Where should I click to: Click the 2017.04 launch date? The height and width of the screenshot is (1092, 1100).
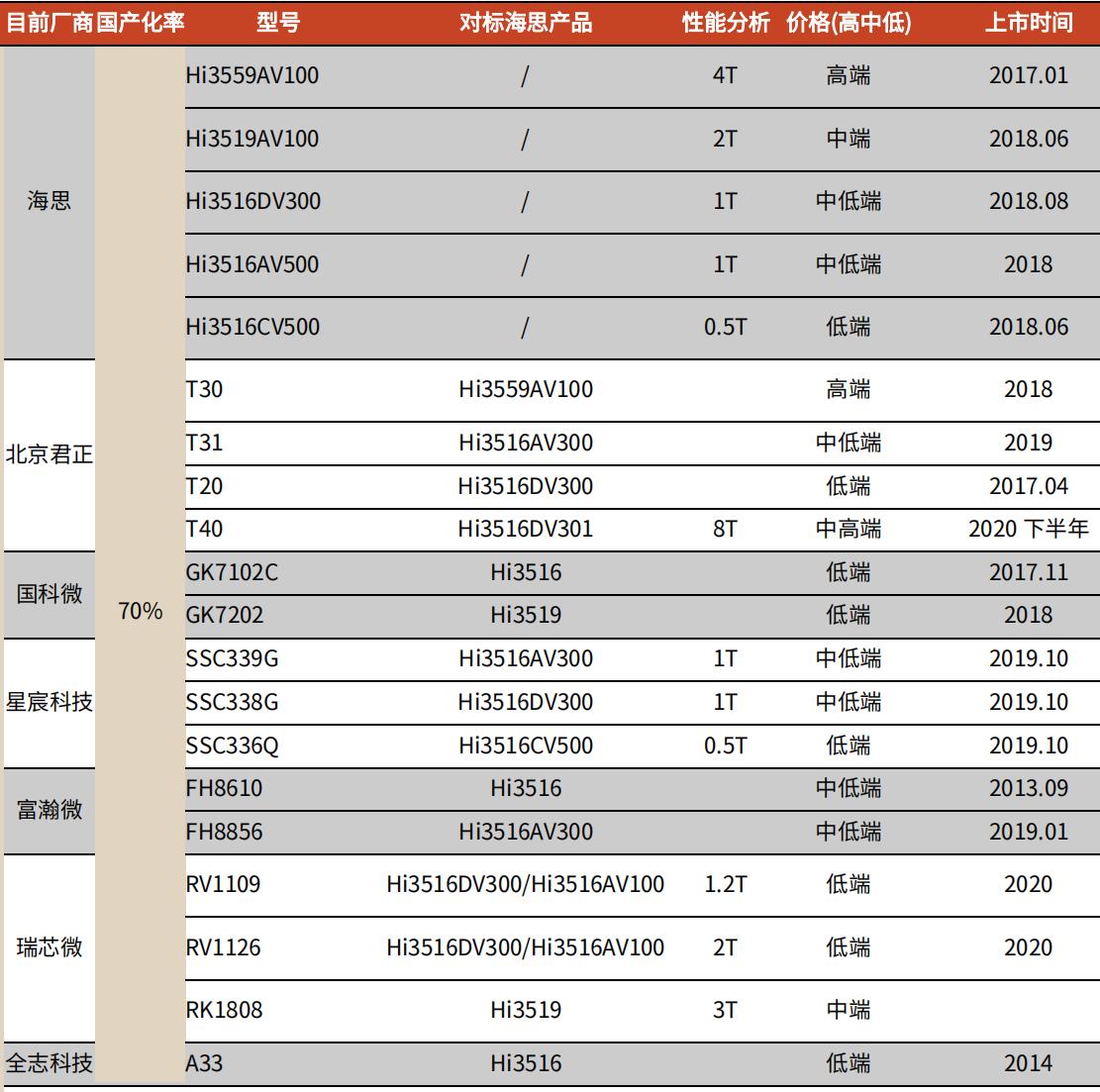pos(1029,486)
